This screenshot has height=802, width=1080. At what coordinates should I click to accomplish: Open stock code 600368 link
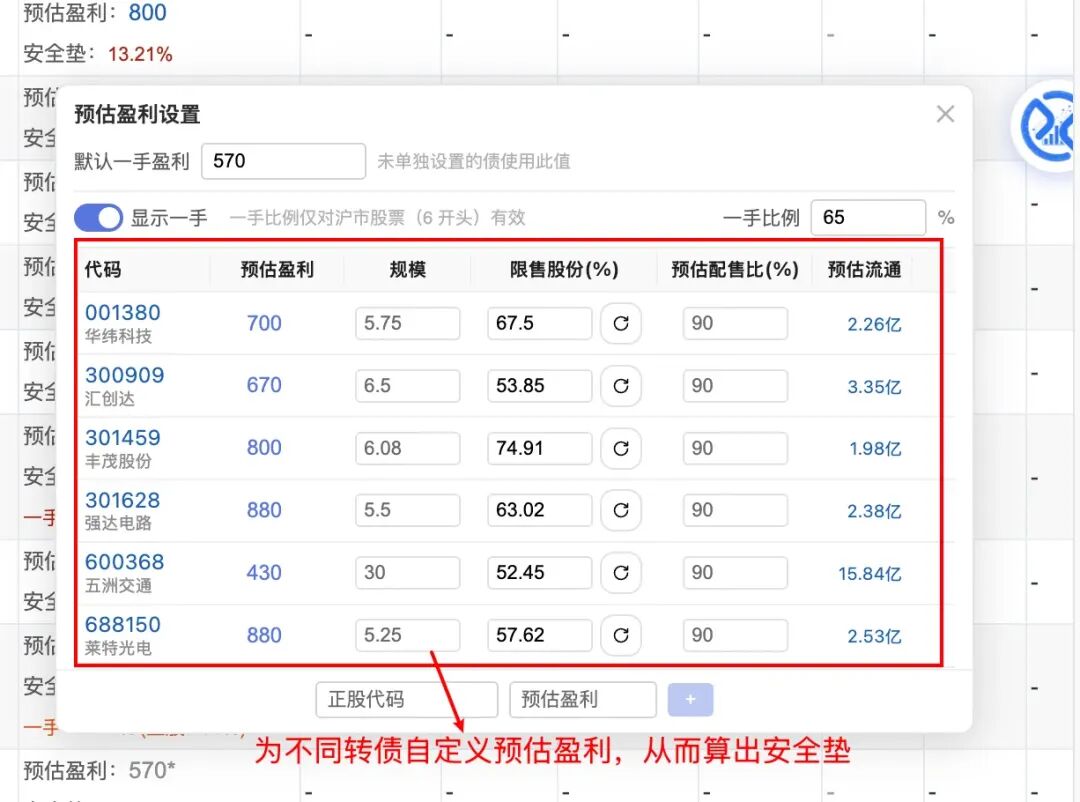click(x=125, y=562)
